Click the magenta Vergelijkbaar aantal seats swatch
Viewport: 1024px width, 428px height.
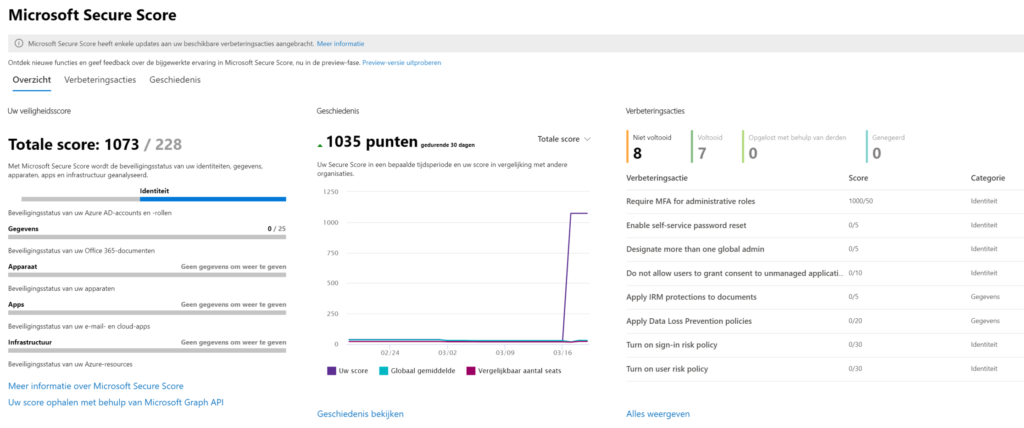(x=470, y=370)
